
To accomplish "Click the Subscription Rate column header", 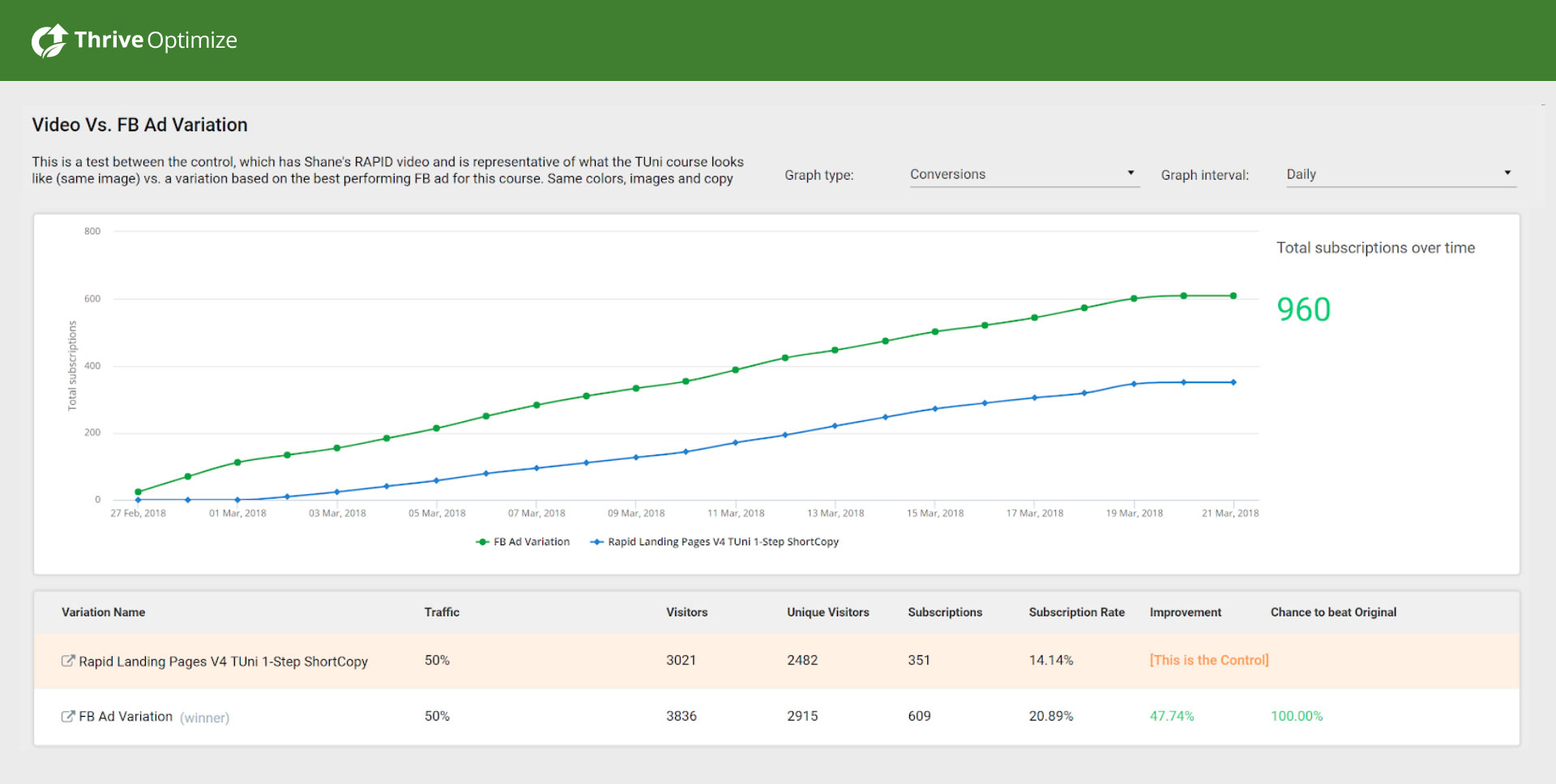I will point(1076,612).
